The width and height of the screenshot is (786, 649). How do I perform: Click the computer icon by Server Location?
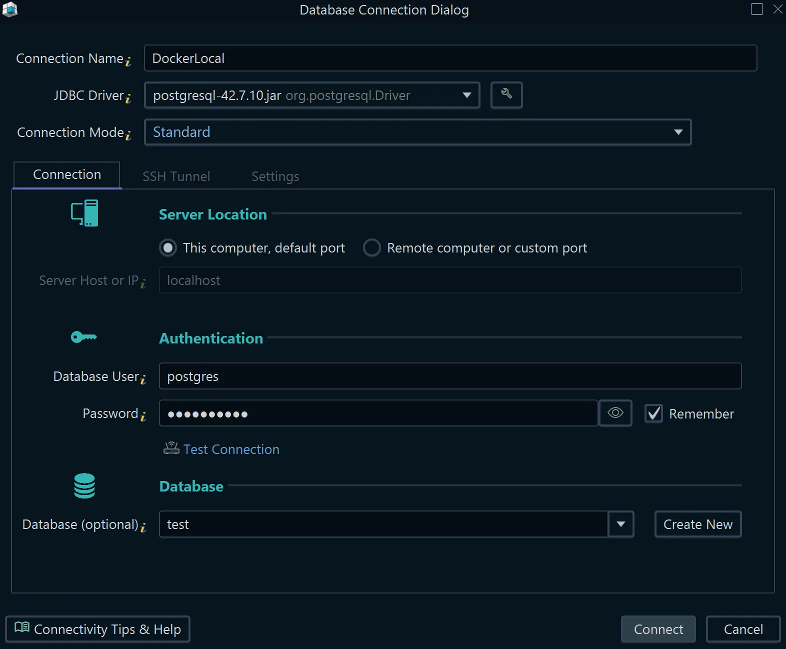(85, 213)
